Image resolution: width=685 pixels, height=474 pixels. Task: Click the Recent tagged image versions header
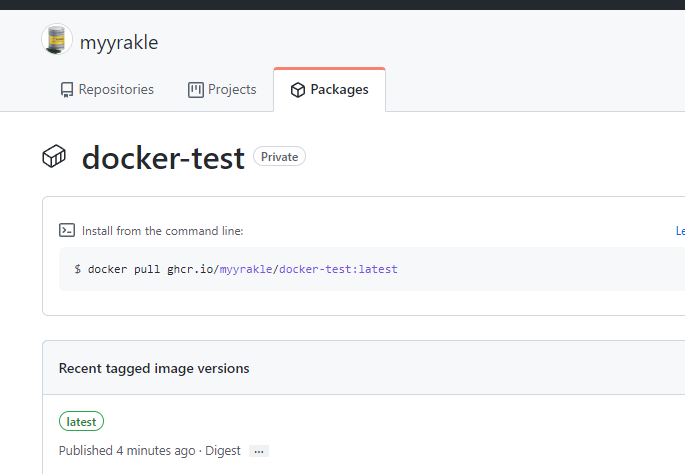[x=154, y=368]
